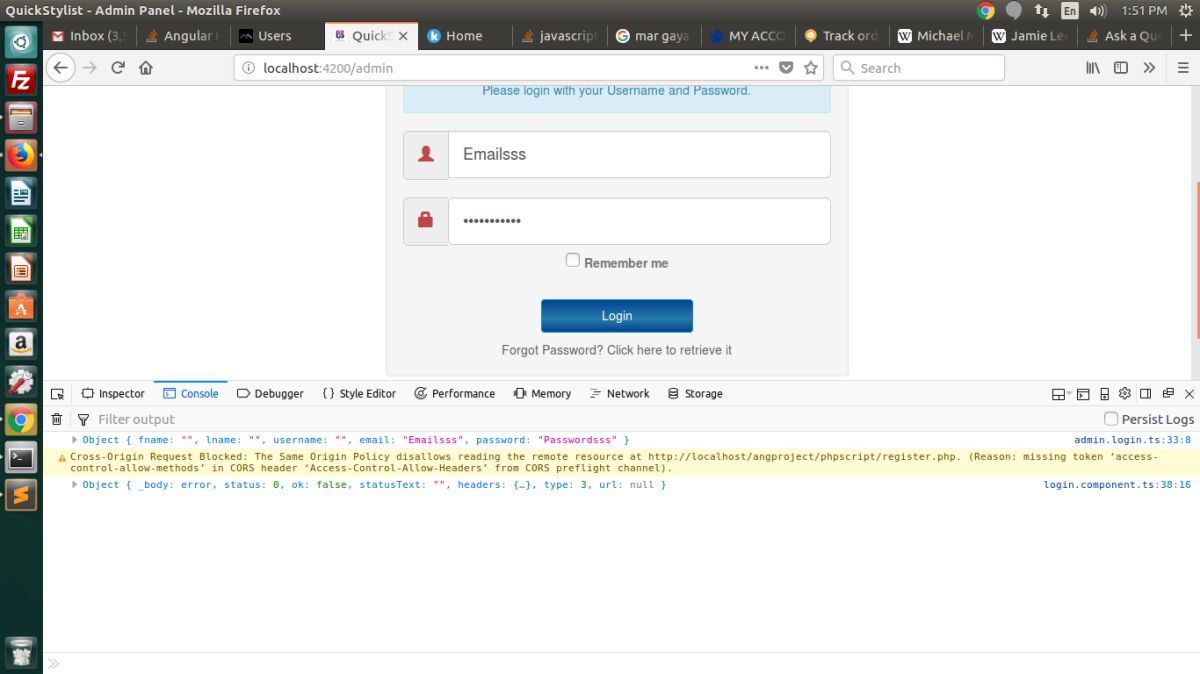
Task: Enable Responsive Design Mode icon
Action: point(1105,394)
